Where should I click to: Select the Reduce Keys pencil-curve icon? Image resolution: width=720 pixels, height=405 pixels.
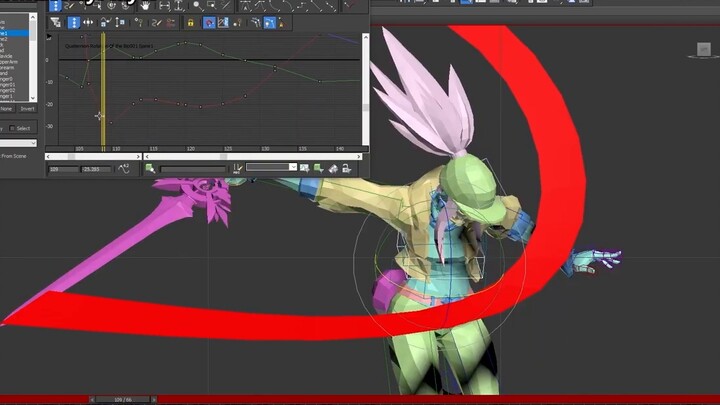coord(157,22)
